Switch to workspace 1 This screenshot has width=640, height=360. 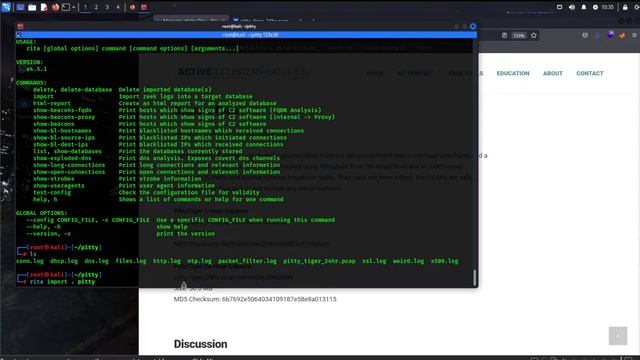[x=85, y=7]
